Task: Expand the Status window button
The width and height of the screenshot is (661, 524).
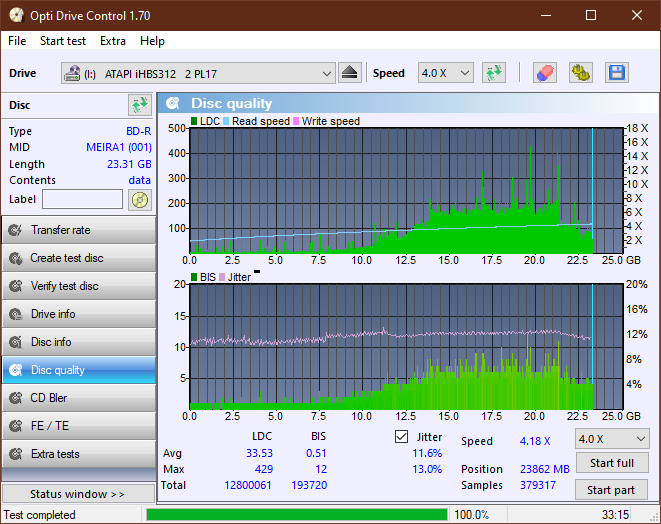Action: (x=78, y=494)
